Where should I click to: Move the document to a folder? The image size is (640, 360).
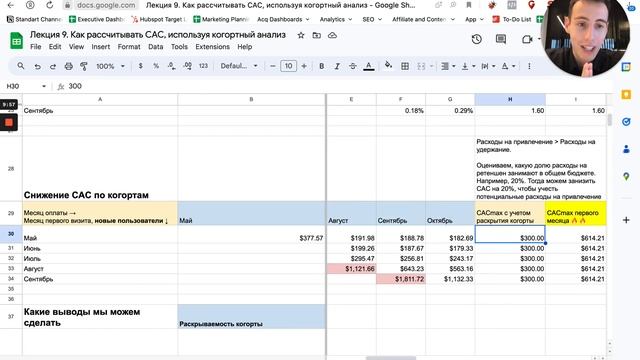316,35
